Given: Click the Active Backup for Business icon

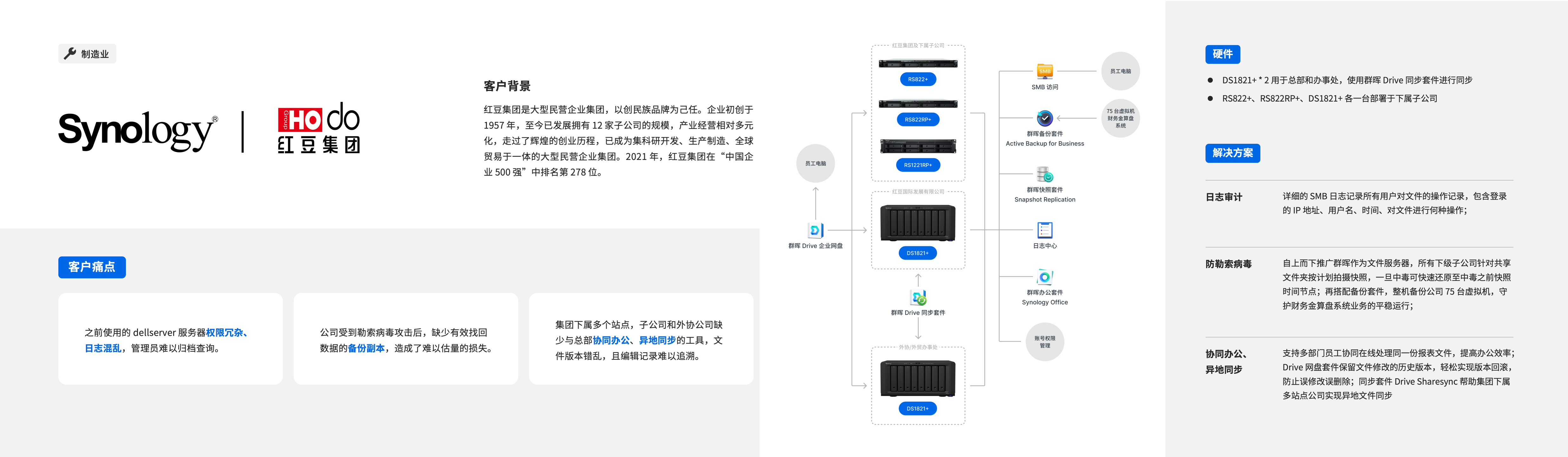Looking at the screenshot, I should (x=1044, y=118).
